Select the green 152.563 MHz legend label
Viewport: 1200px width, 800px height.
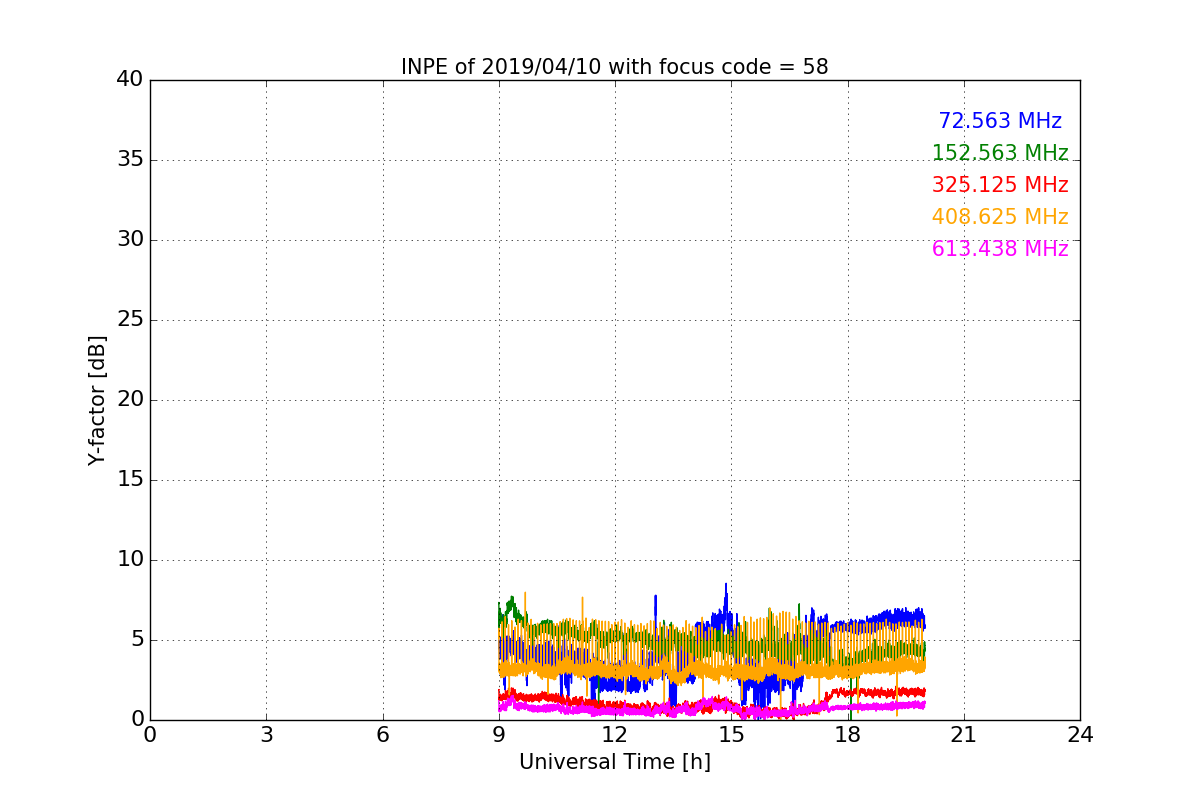tap(1000, 153)
